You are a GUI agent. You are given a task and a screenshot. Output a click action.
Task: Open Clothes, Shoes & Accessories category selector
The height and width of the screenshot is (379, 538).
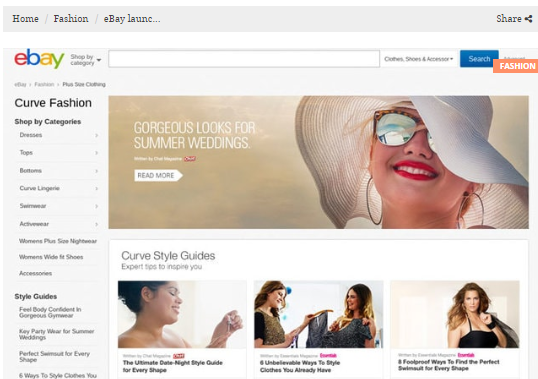[x=419, y=59]
